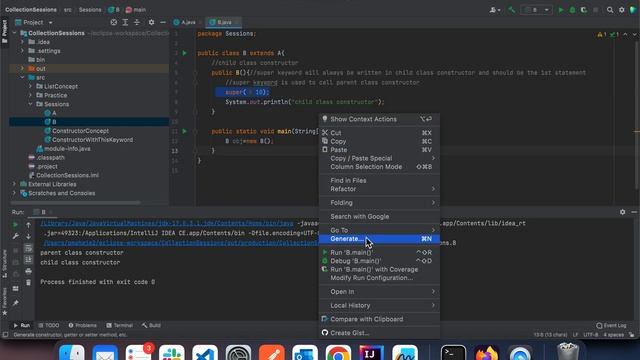Choose Generate... from the context menu
The width and height of the screenshot is (640, 360).
379,239
